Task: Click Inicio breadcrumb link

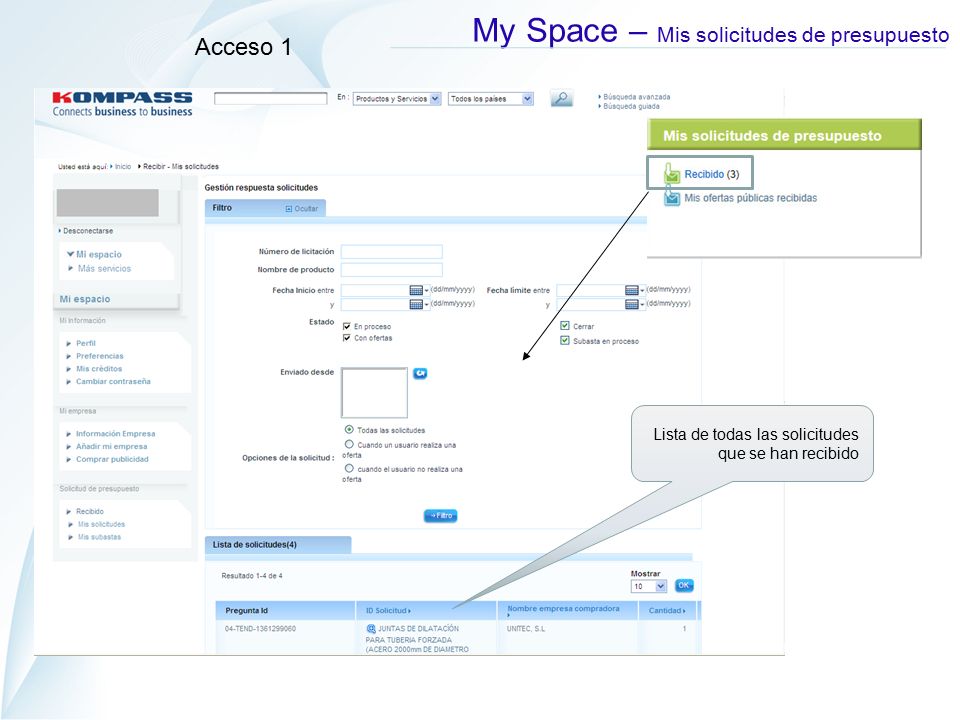Action: coord(123,167)
